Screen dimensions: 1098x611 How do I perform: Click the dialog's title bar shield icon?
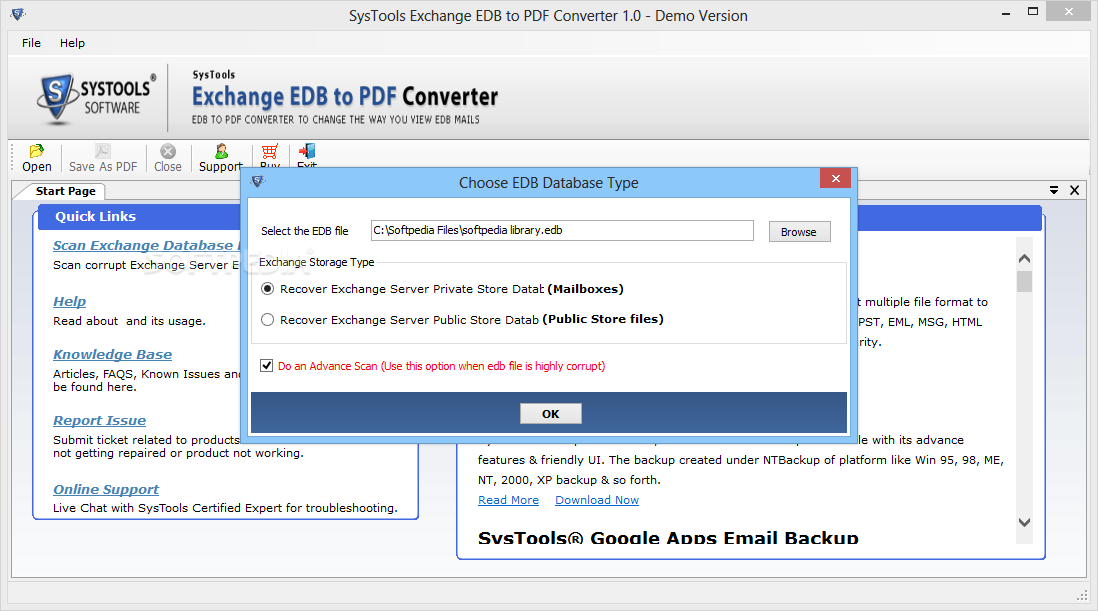point(258,181)
